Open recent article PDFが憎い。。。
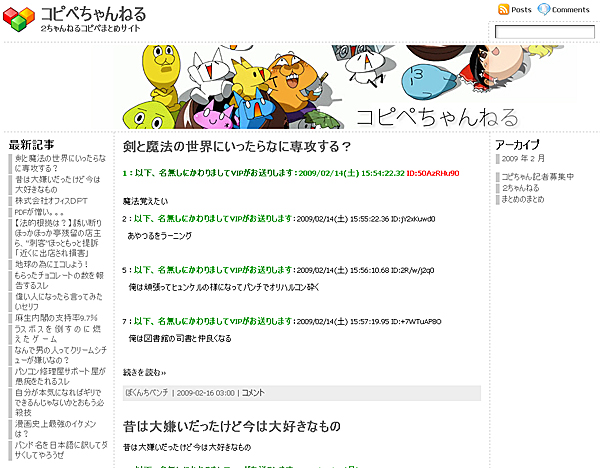The width and height of the screenshot is (600, 468). point(40,212)
